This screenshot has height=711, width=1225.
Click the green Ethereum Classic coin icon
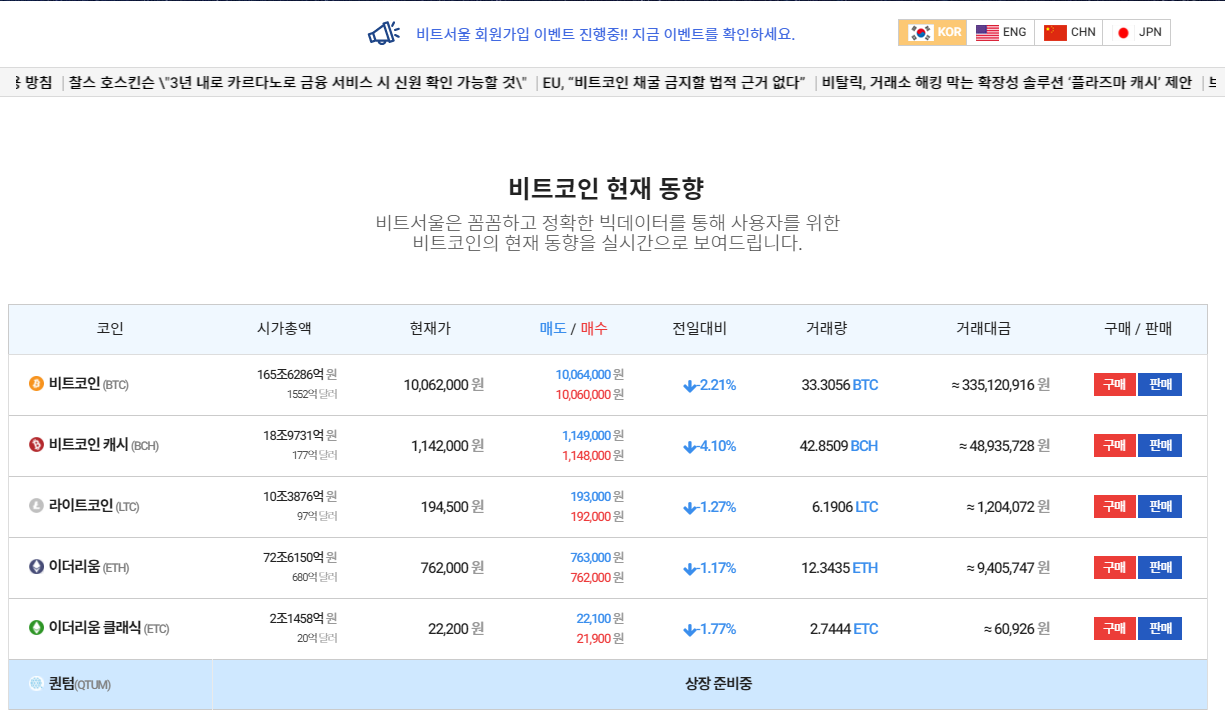36,628
